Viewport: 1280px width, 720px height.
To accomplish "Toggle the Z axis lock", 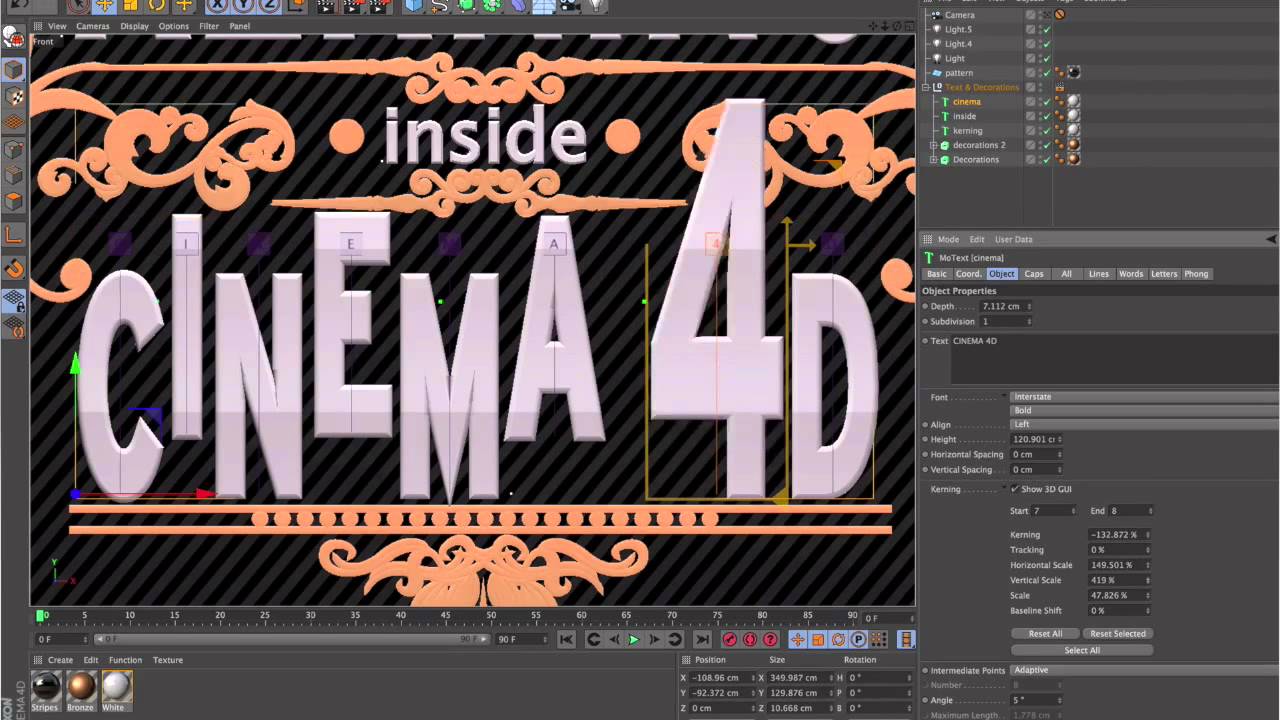I will 270,5.
